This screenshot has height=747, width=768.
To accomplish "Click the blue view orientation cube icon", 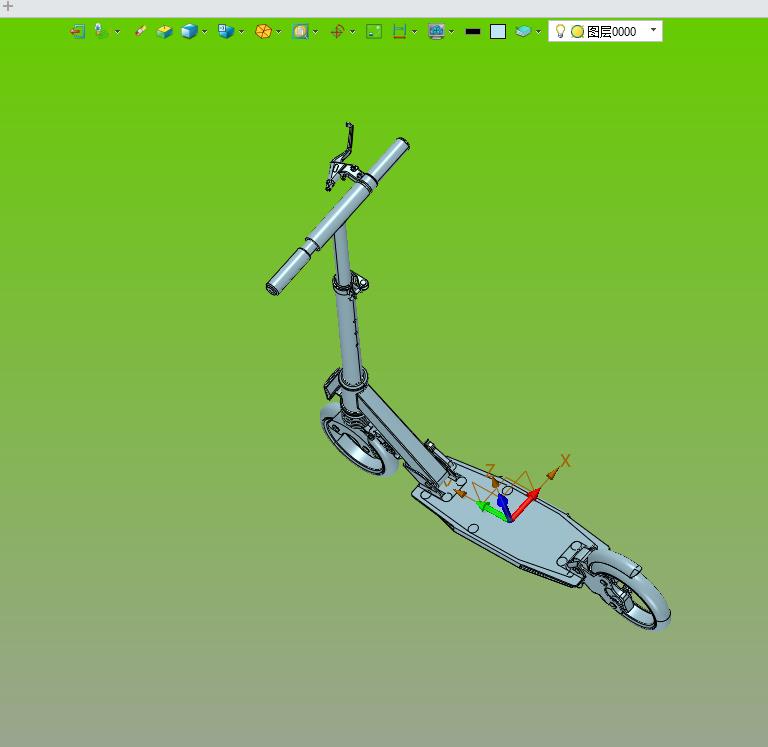I will coord(226,31).
